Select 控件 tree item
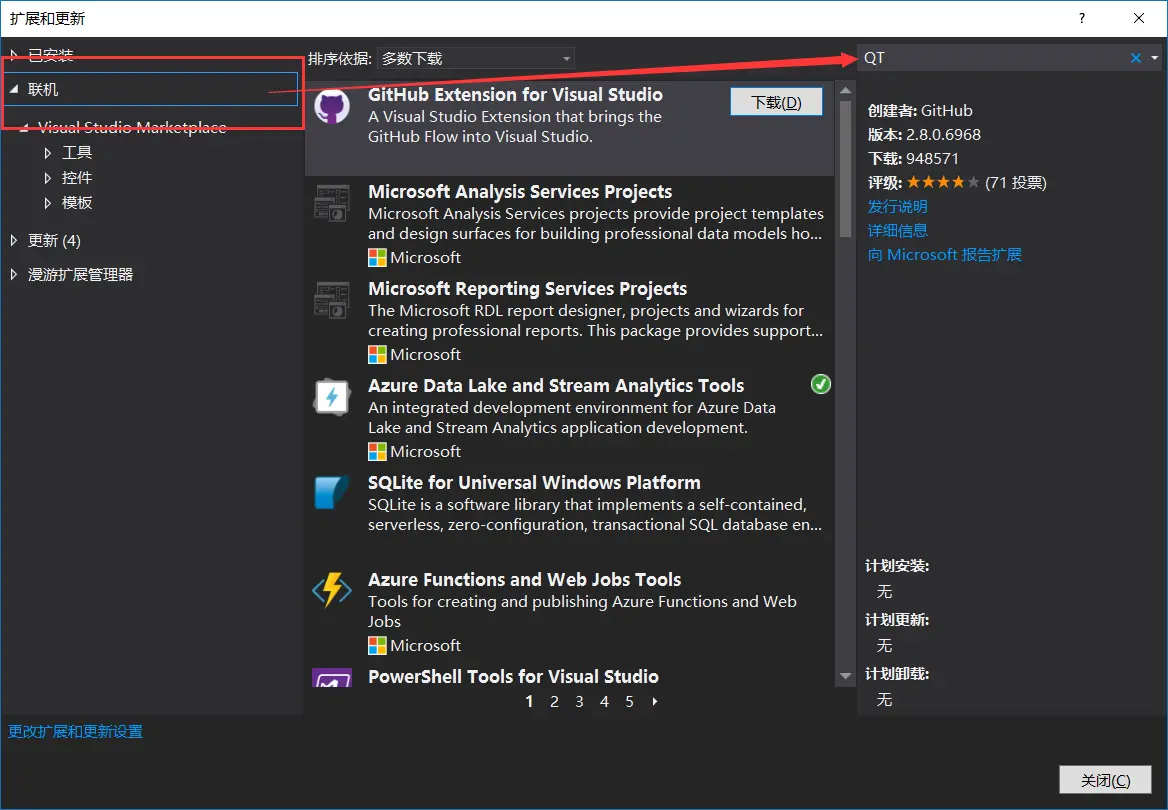Viewport: 1168px width, 810px height. (77, 178)
